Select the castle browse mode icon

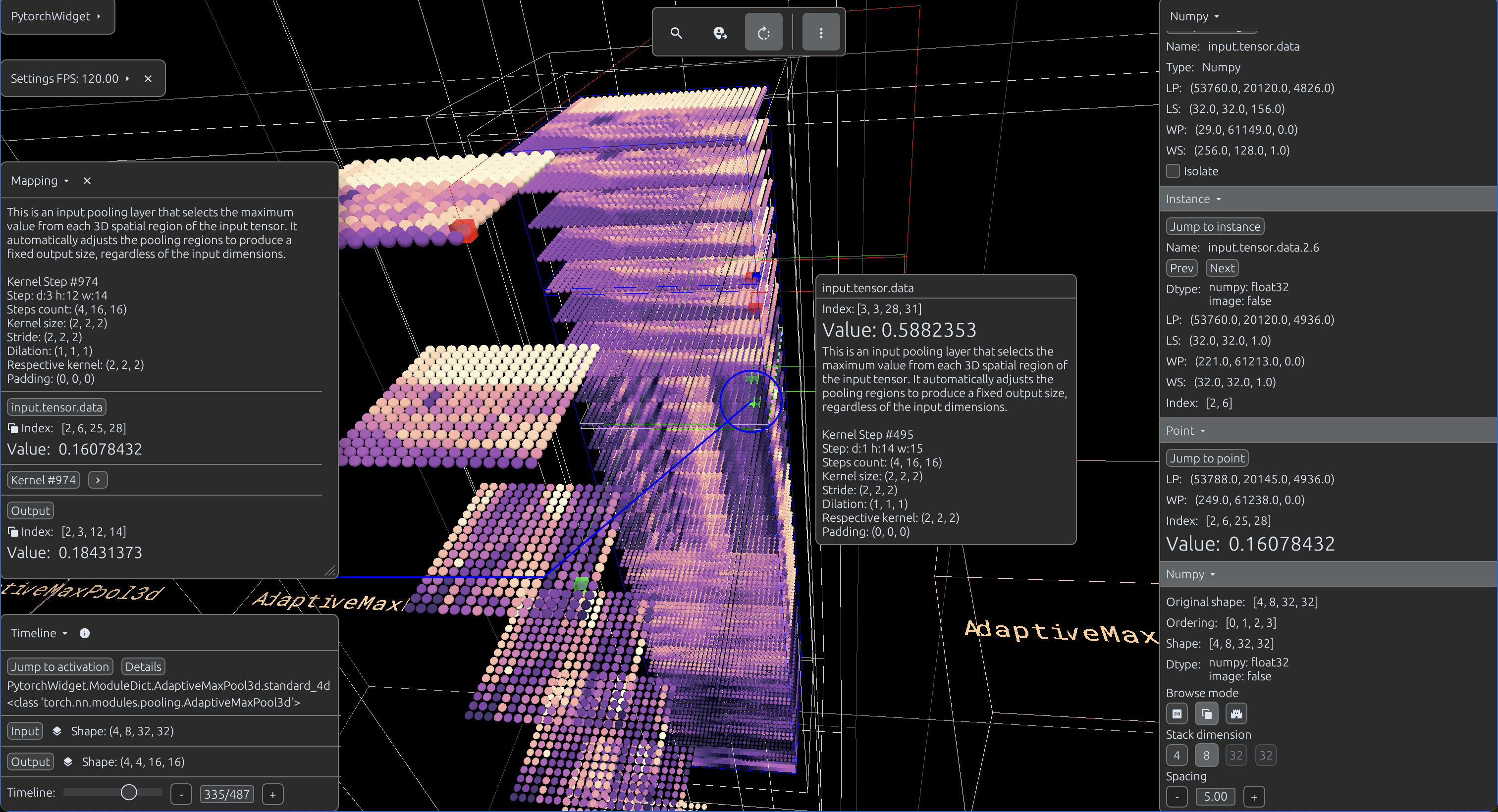pos(1236,713)
